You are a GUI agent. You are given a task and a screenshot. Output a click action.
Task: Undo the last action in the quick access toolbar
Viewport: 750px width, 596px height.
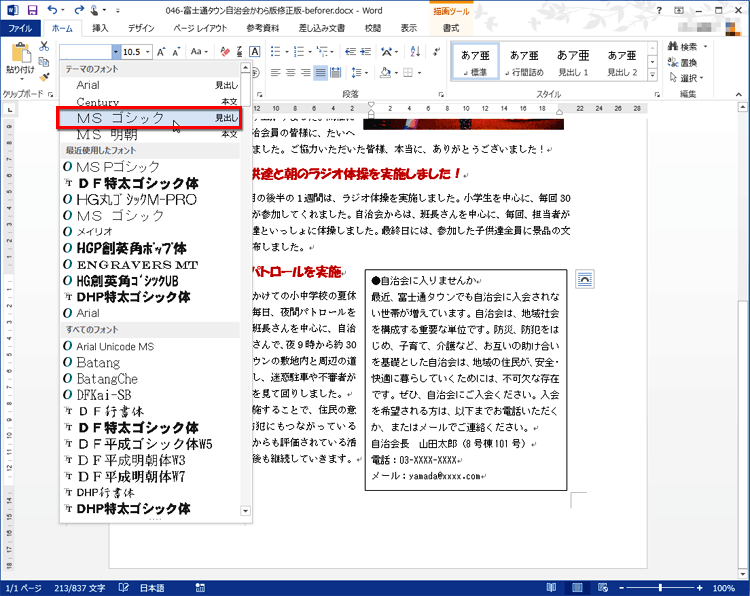click(x=52, y=10)
